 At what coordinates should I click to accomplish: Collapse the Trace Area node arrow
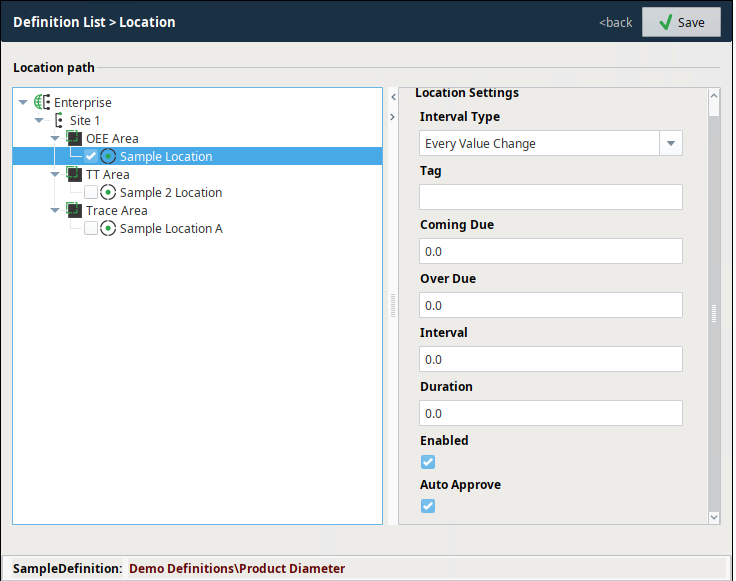[55, 210]
